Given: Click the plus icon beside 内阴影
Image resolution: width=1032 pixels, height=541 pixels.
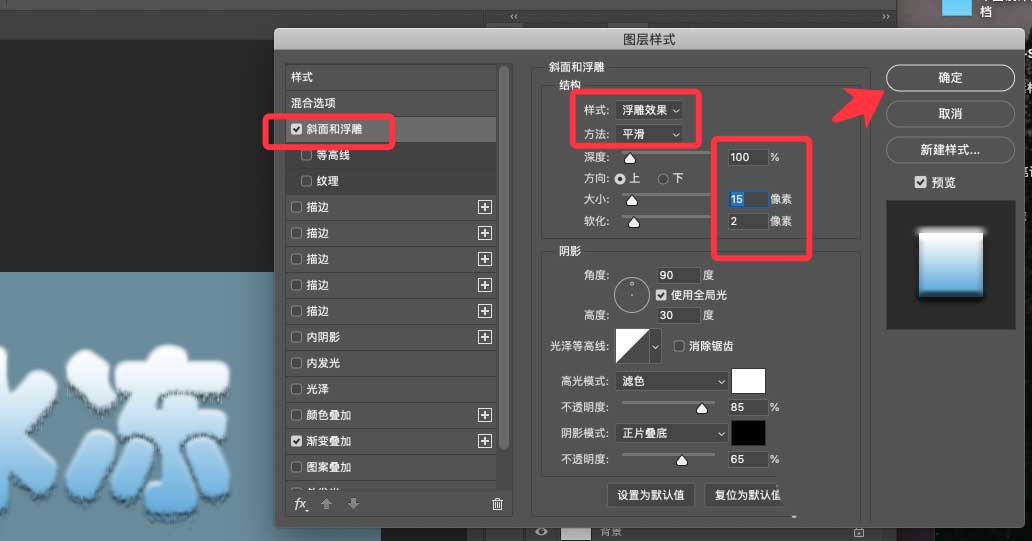Looking at the screenshot, I should (x=485, y=337).
